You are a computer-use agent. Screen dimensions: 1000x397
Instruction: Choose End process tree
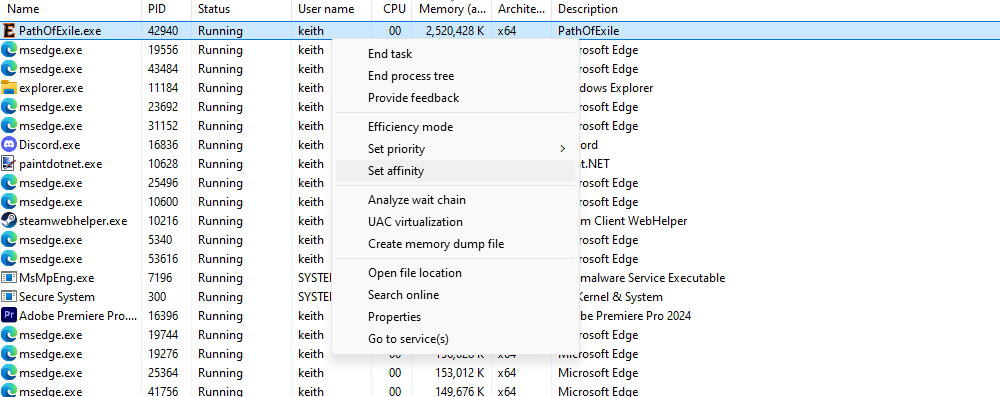point(455,76)
